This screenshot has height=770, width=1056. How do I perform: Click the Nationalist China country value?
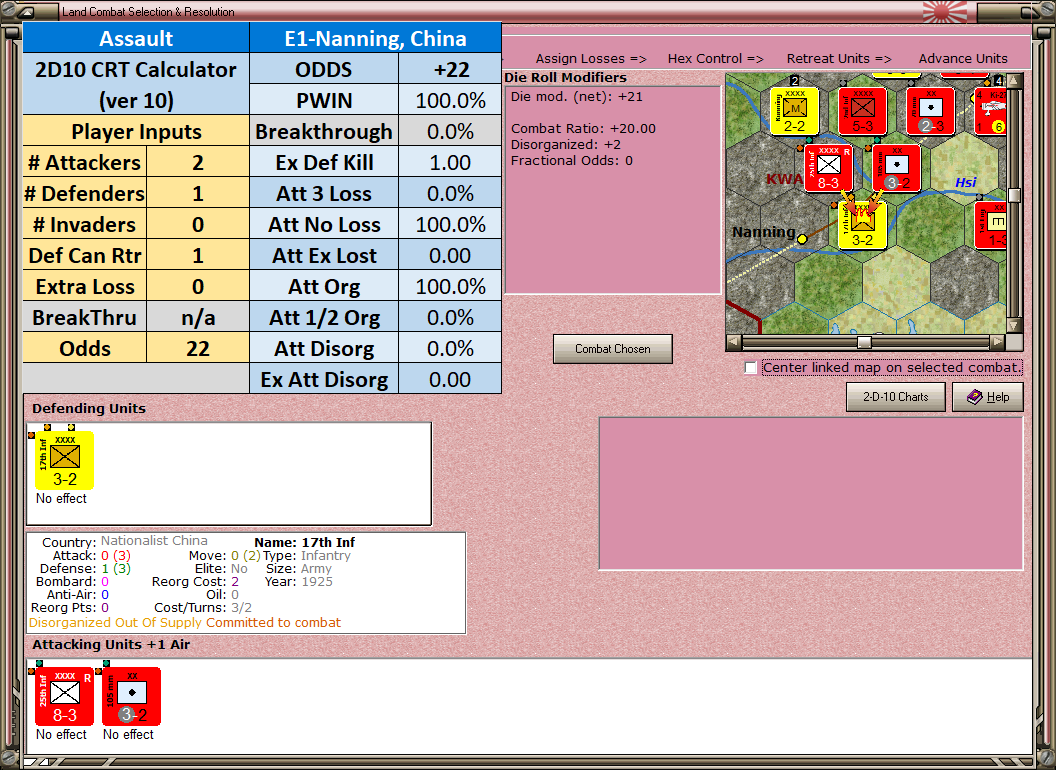tap(154, 541)
